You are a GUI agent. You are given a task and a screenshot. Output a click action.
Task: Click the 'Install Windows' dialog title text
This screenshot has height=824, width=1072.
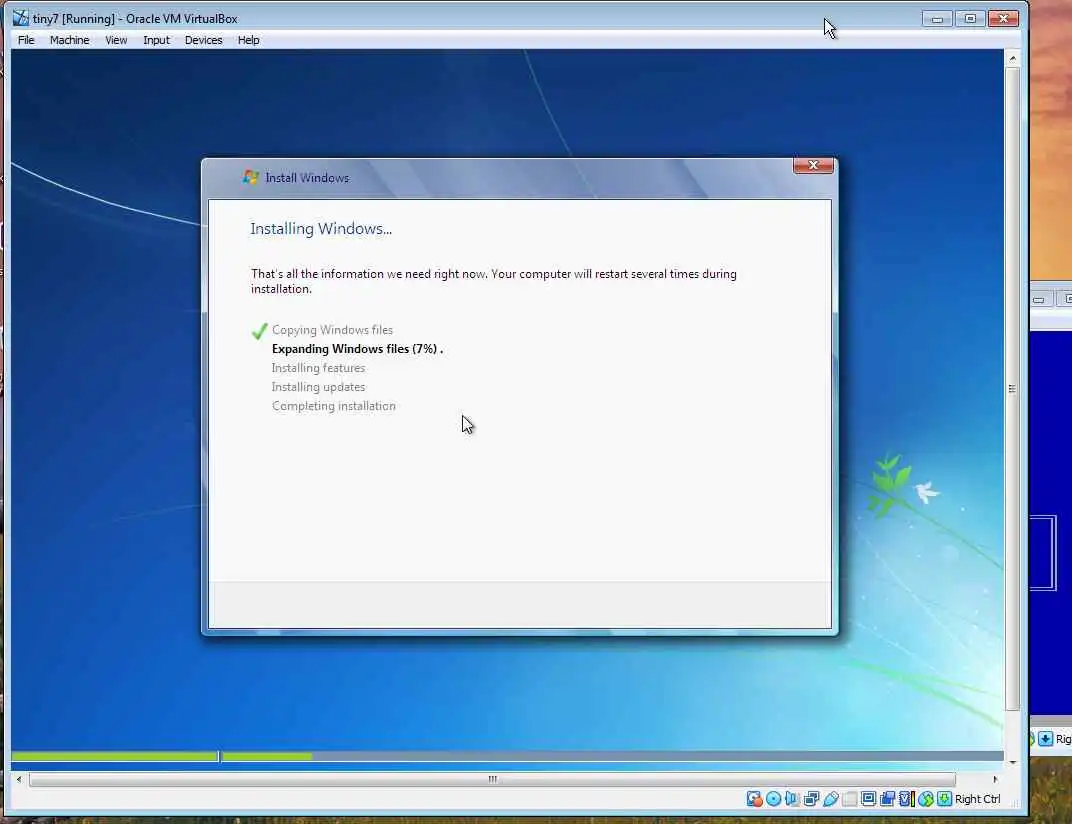[x=307, y=178]
